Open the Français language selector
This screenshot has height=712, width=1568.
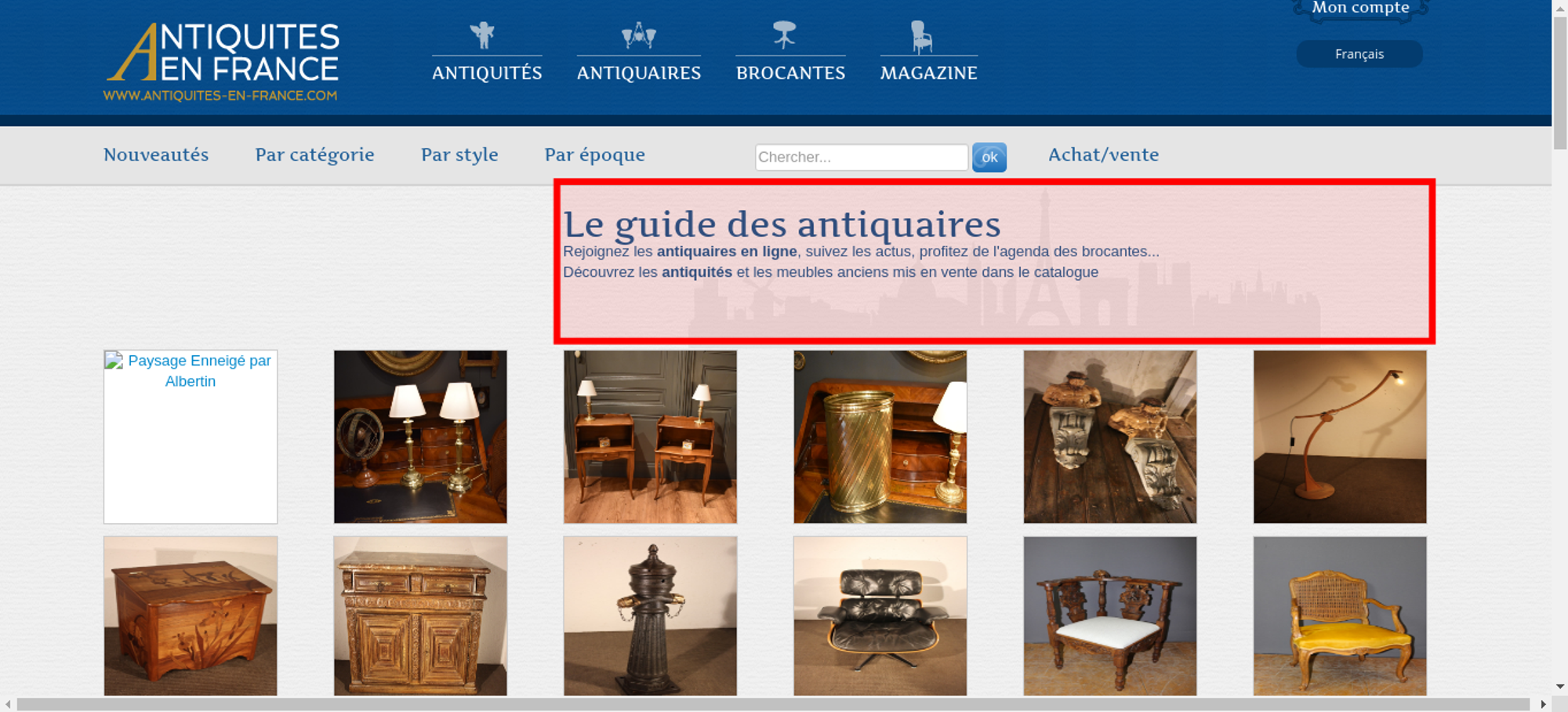point(1359,54)
